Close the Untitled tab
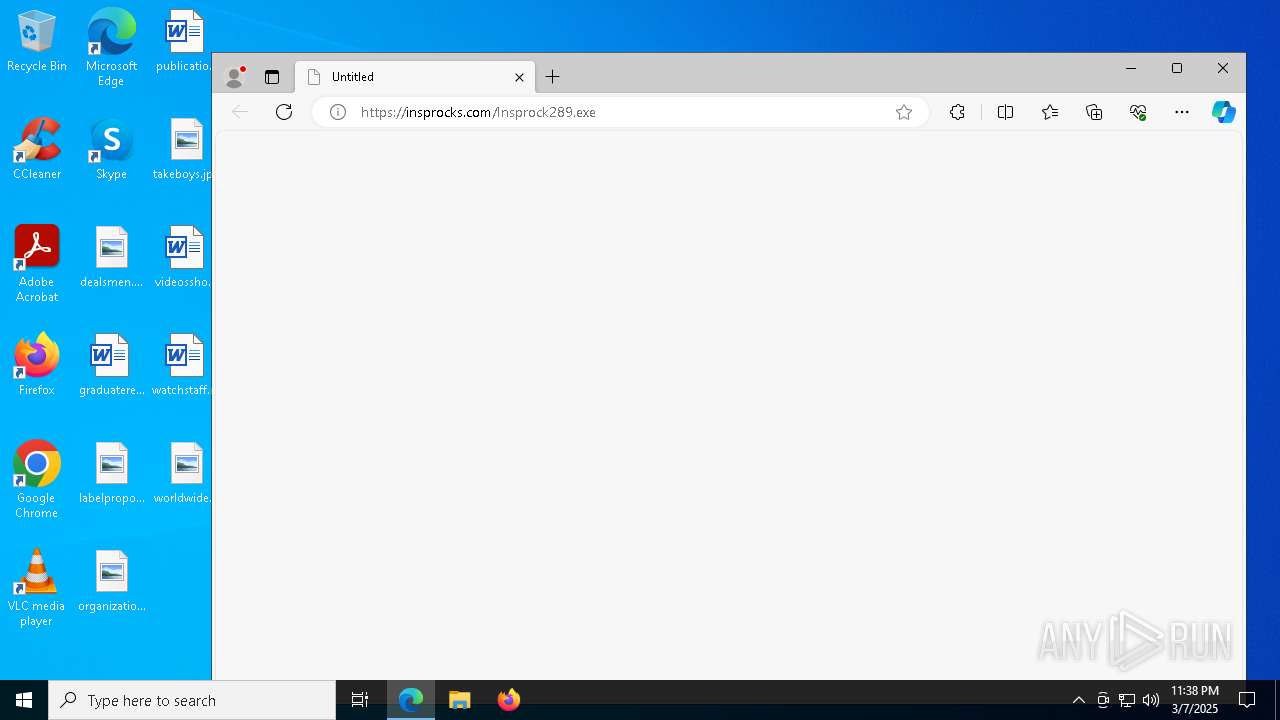1280x720 pixels. click(x=519, y=77)
